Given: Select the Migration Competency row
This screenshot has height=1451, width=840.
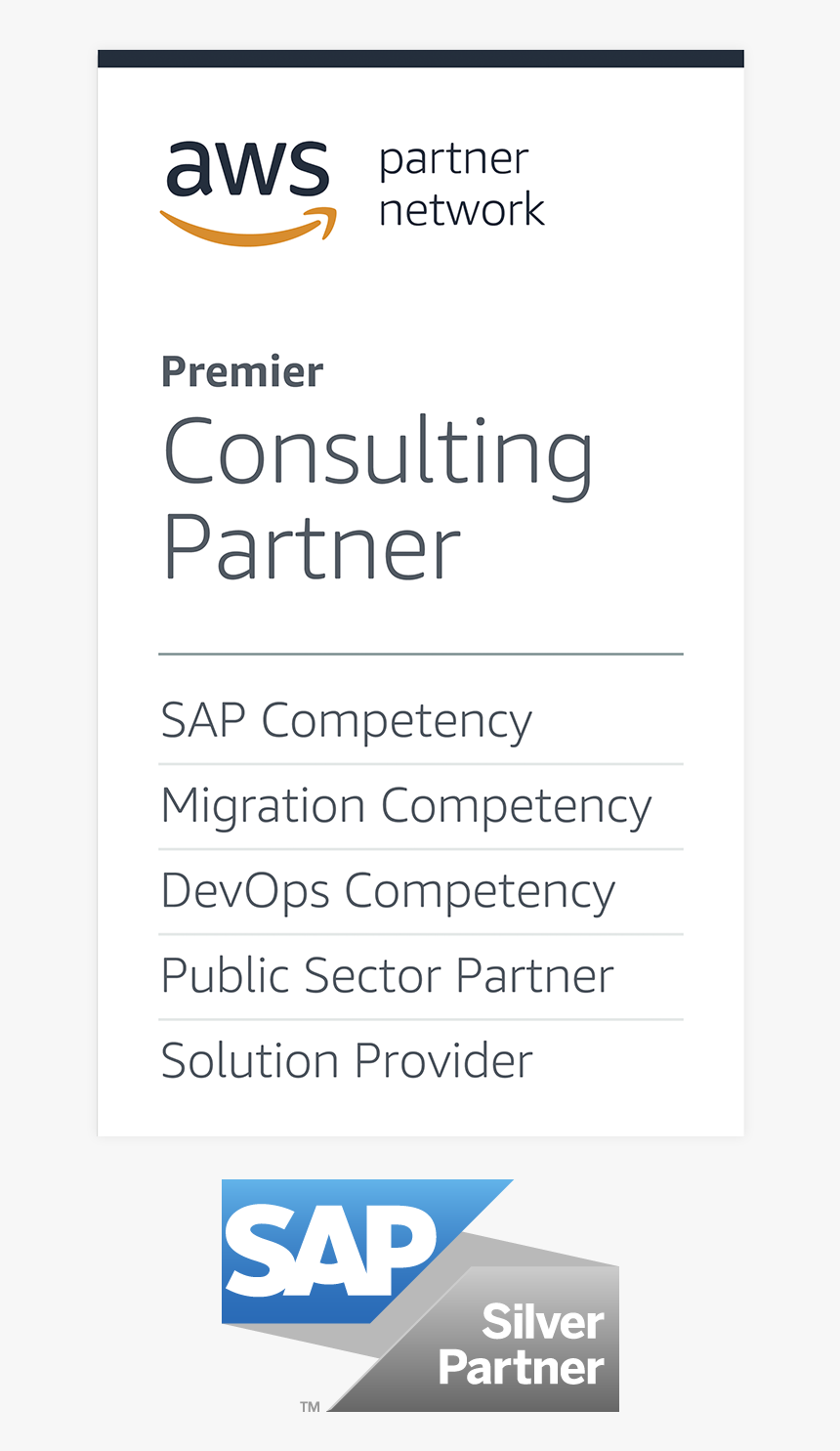Looking at the screenshot, I should 405,806.
